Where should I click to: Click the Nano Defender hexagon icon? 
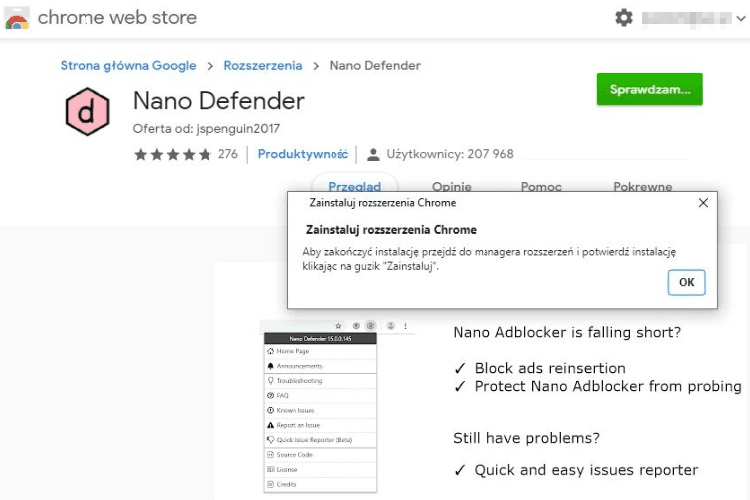coord(87,111)
